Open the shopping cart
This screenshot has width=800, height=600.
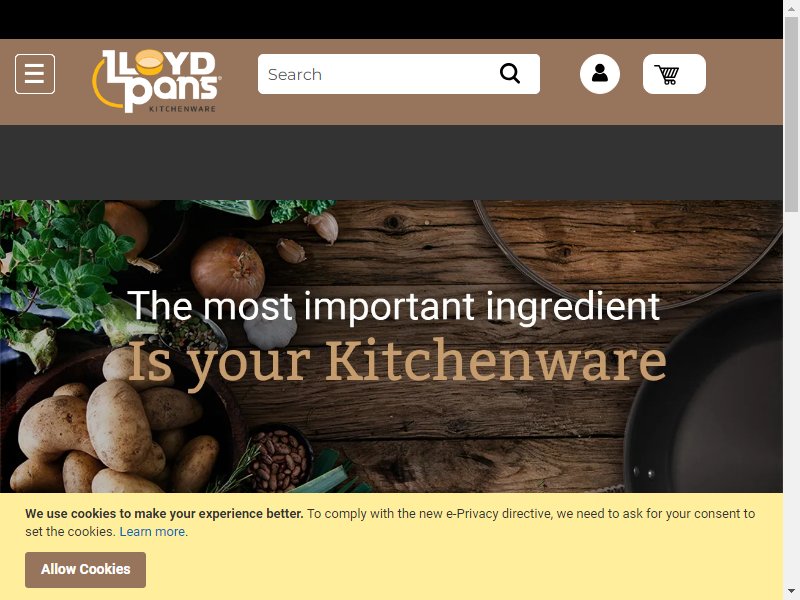click(674, 74)
